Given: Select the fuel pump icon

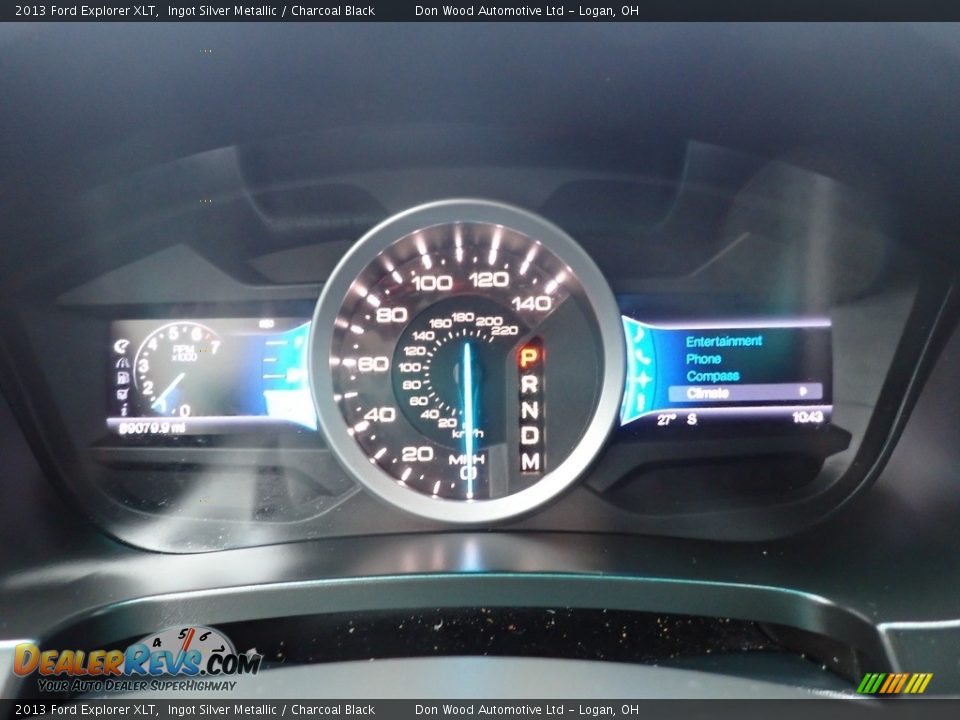Looking at the screenshot, I should tap(122, 378).
